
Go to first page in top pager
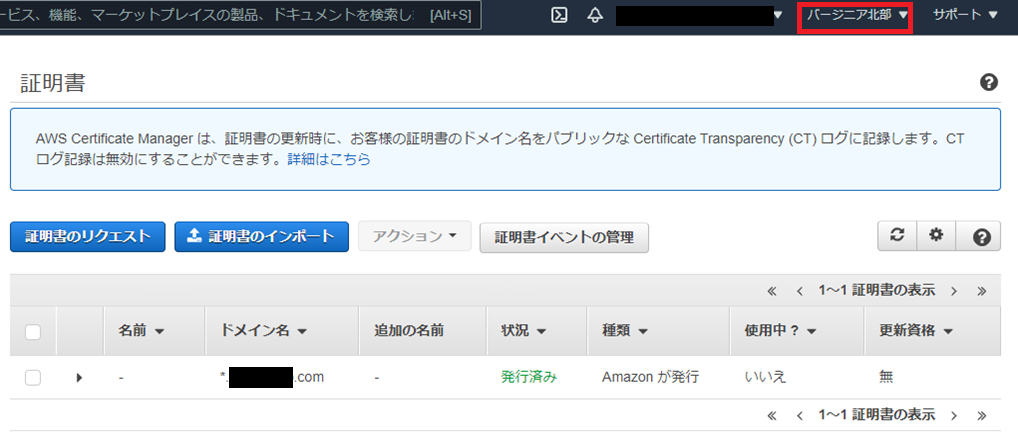772,291
